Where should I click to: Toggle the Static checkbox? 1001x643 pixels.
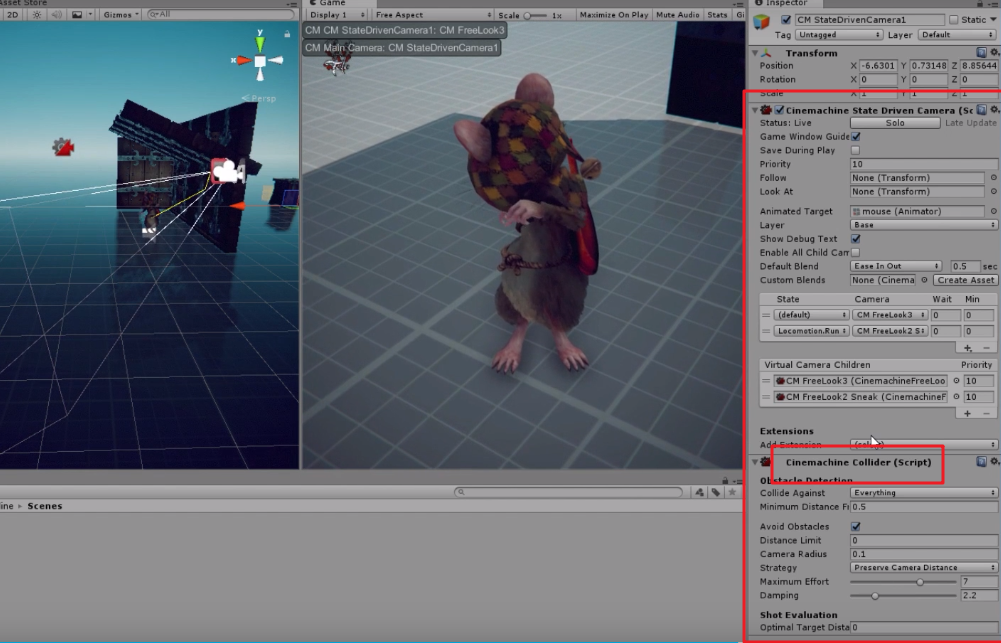click(x=953, y=20)
